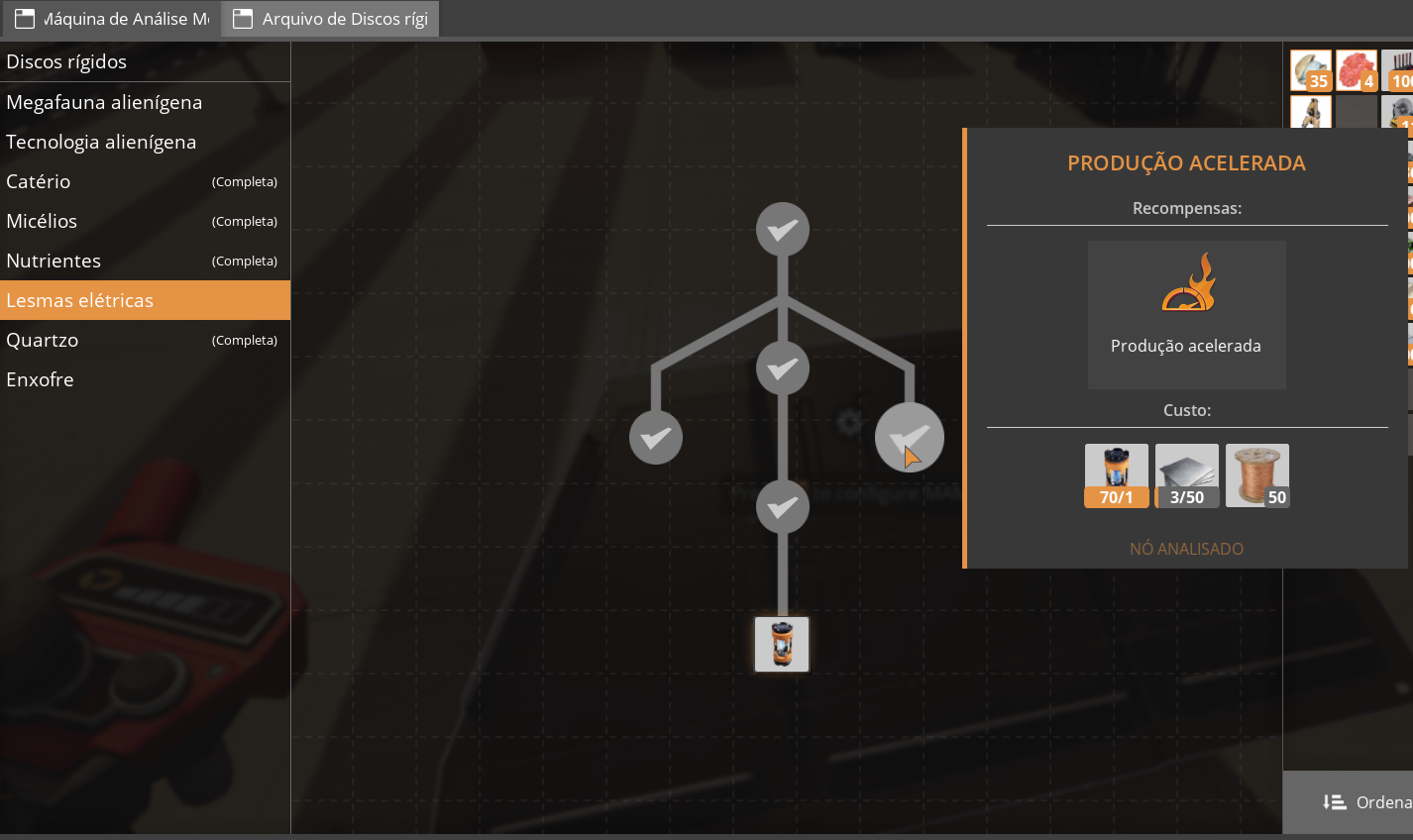The width and height of the screenshot is (1413, 840).
Task: Click the Produção acelerada flame reward icon
Action: 1187,282
